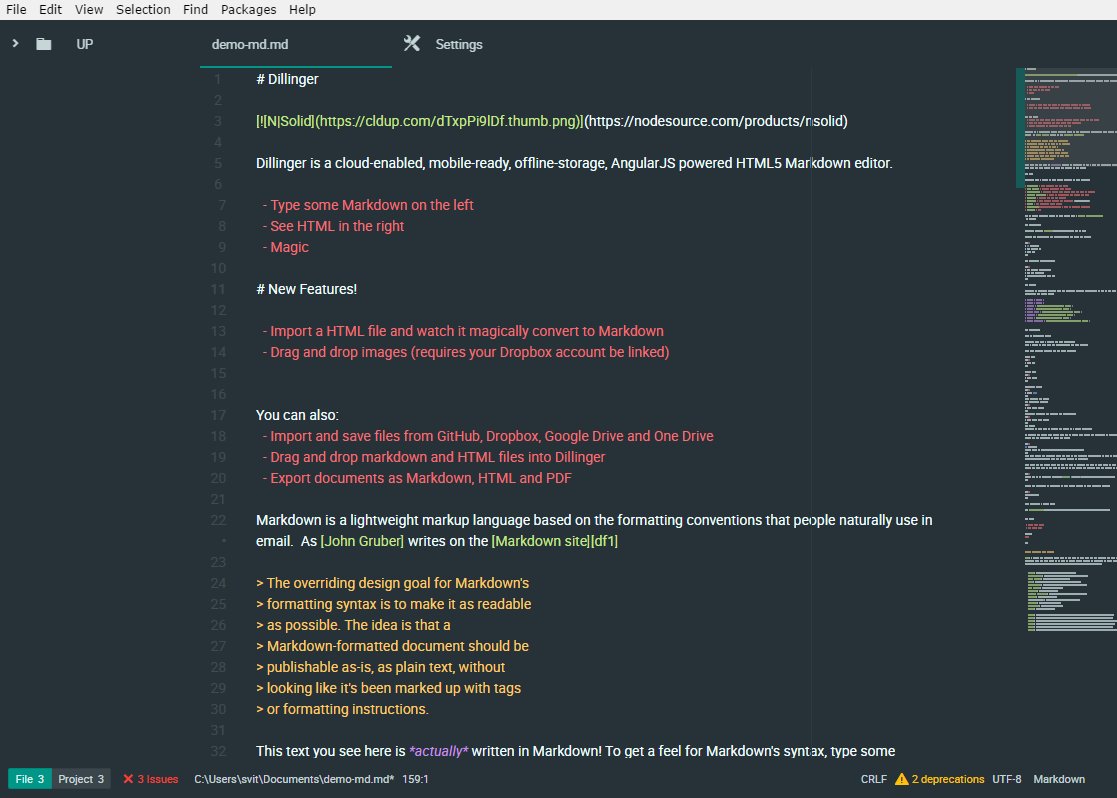Click the 'Dillinger is a cloud-enabled' sentence
1117x798 pixels.
574,163
